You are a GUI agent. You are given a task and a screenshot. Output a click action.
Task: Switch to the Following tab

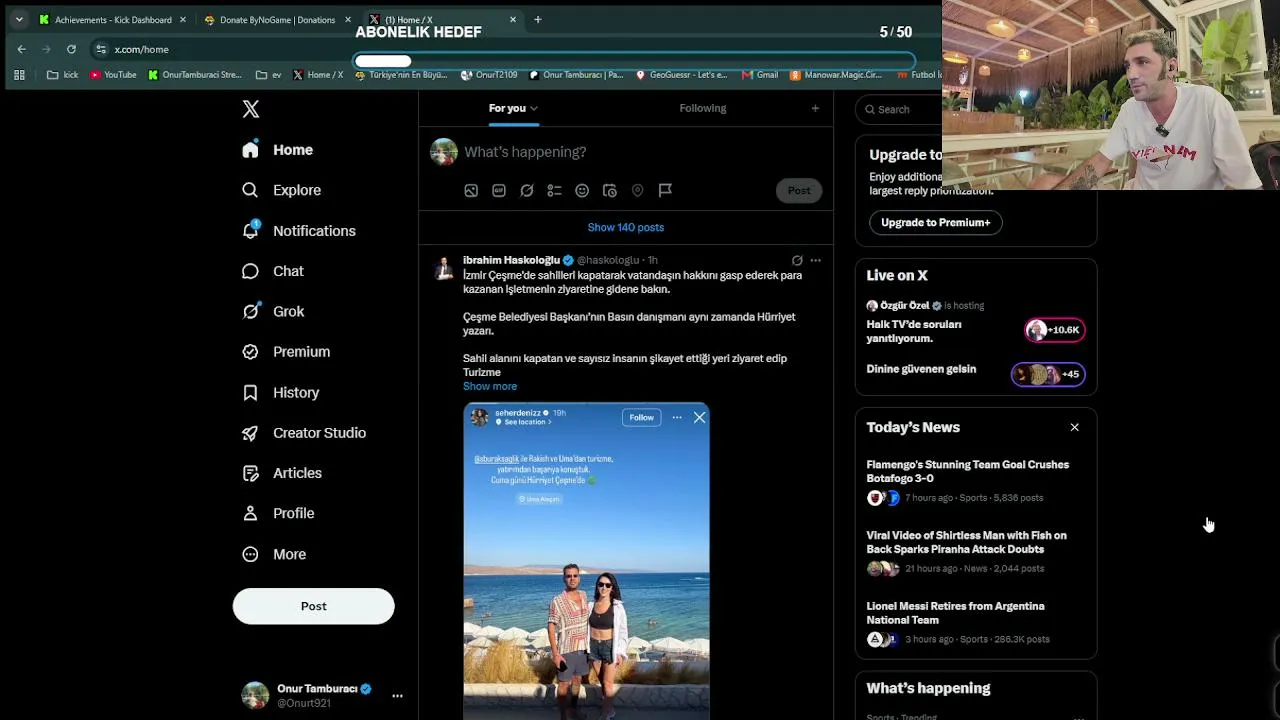click(703, 108)
